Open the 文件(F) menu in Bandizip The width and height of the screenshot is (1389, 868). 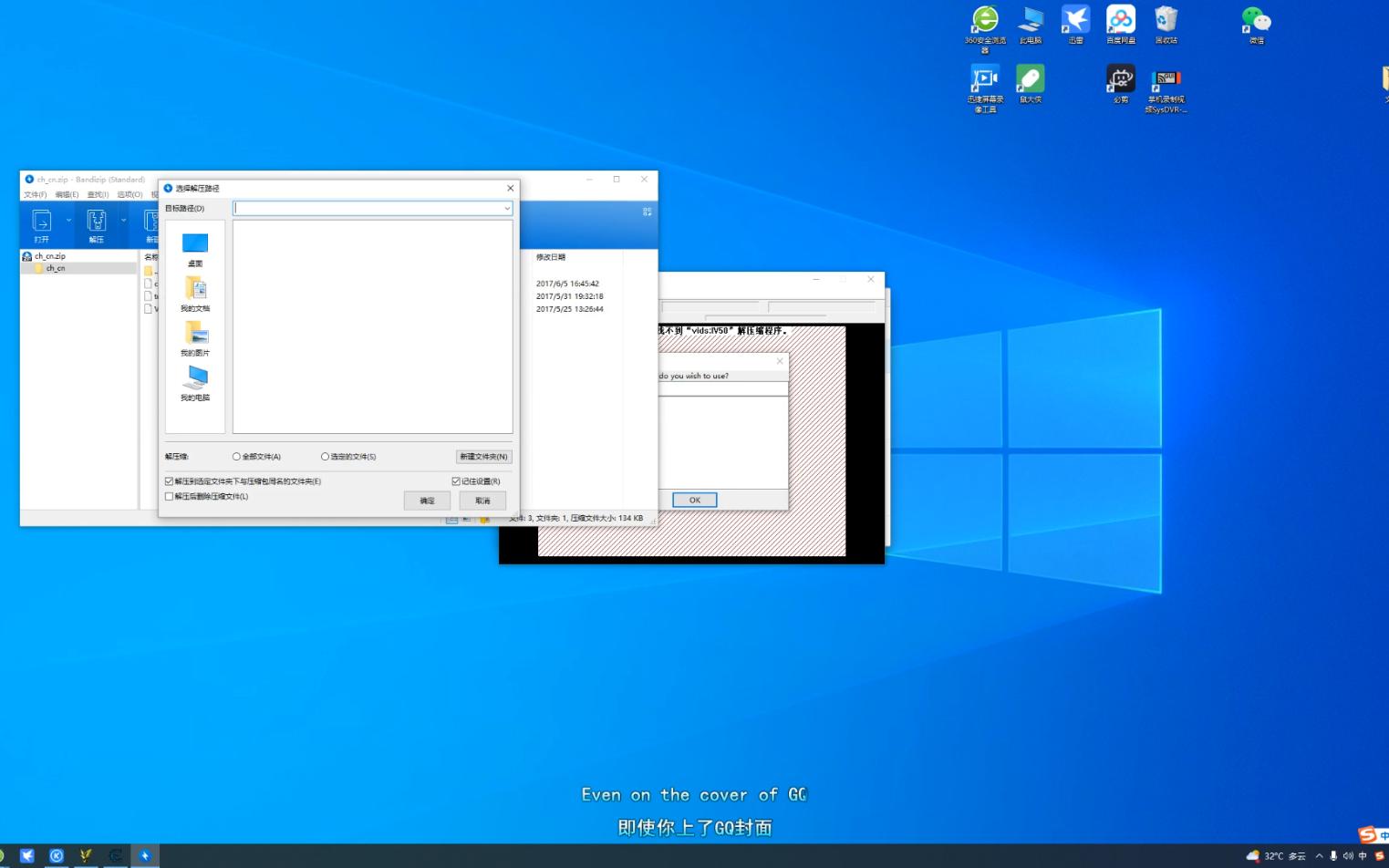coord(35,194)
